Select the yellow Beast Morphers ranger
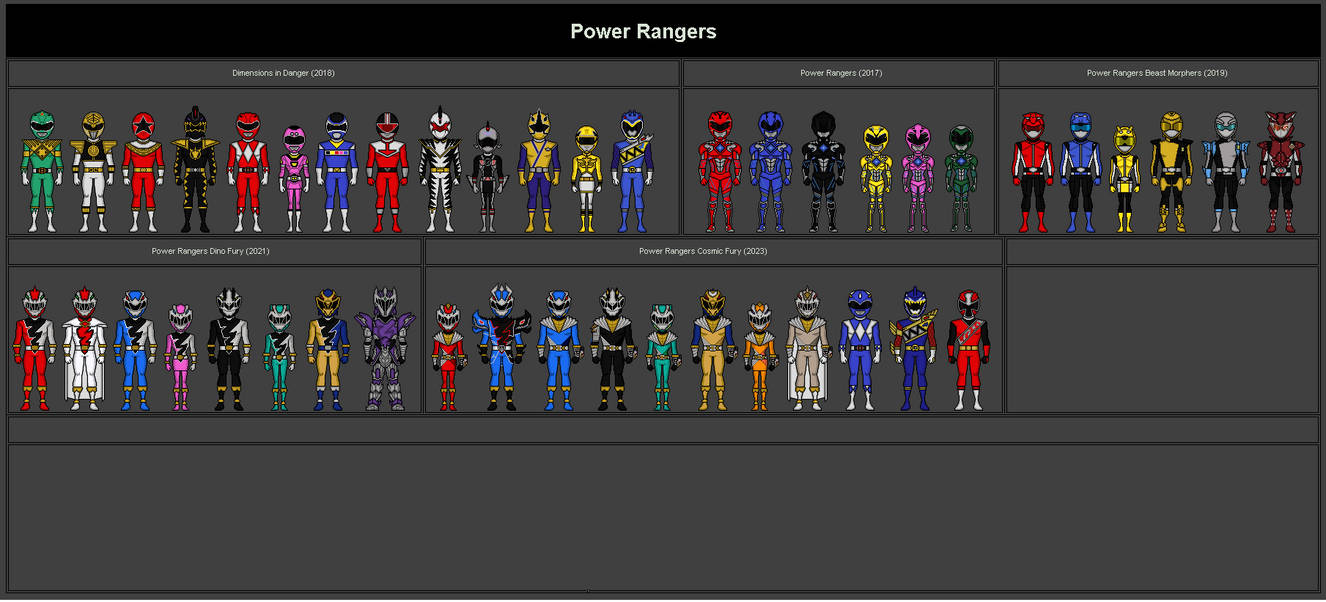 click(1125, 178)
